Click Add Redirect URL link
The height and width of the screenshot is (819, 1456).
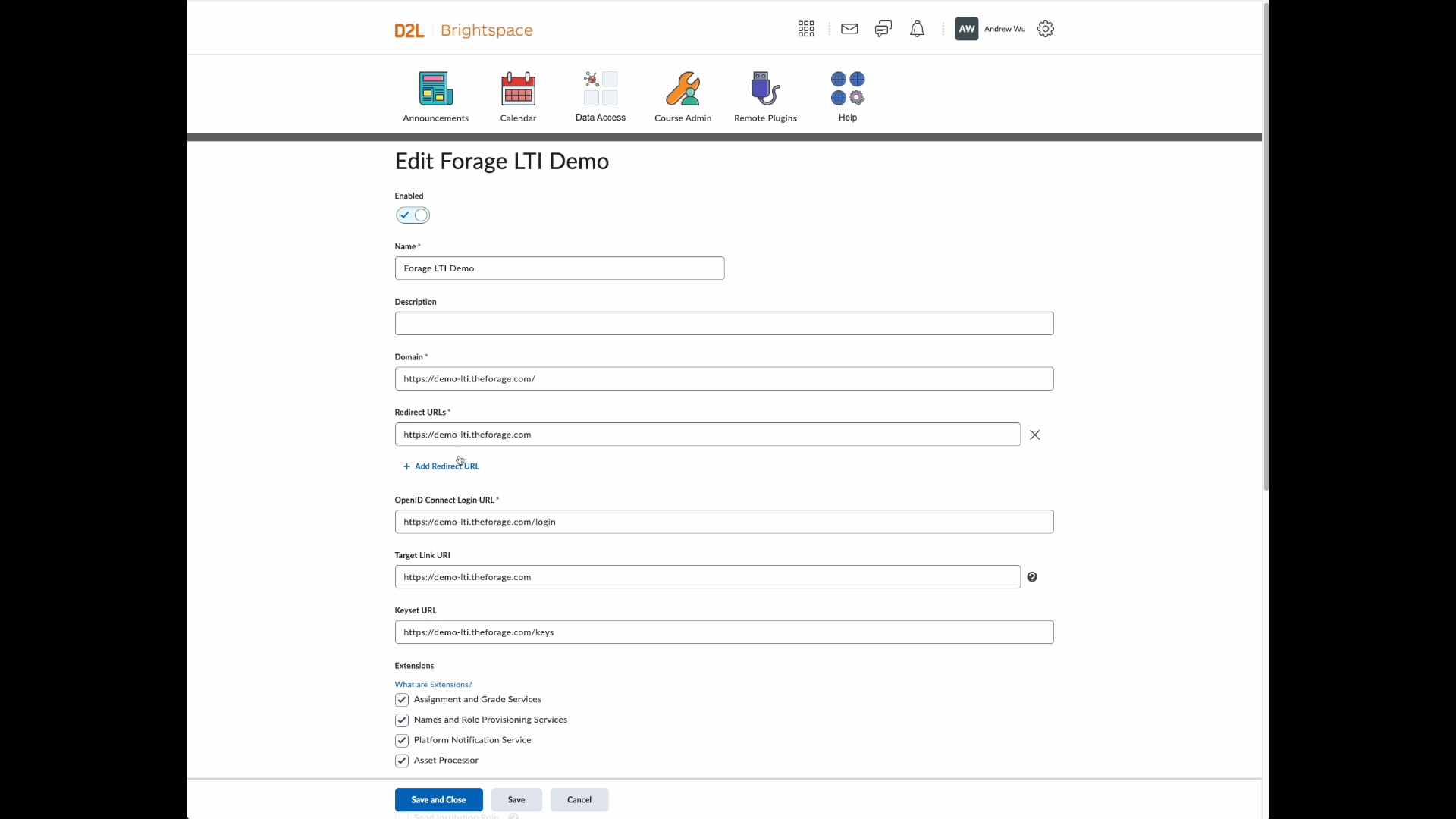(x=441, y=466)
